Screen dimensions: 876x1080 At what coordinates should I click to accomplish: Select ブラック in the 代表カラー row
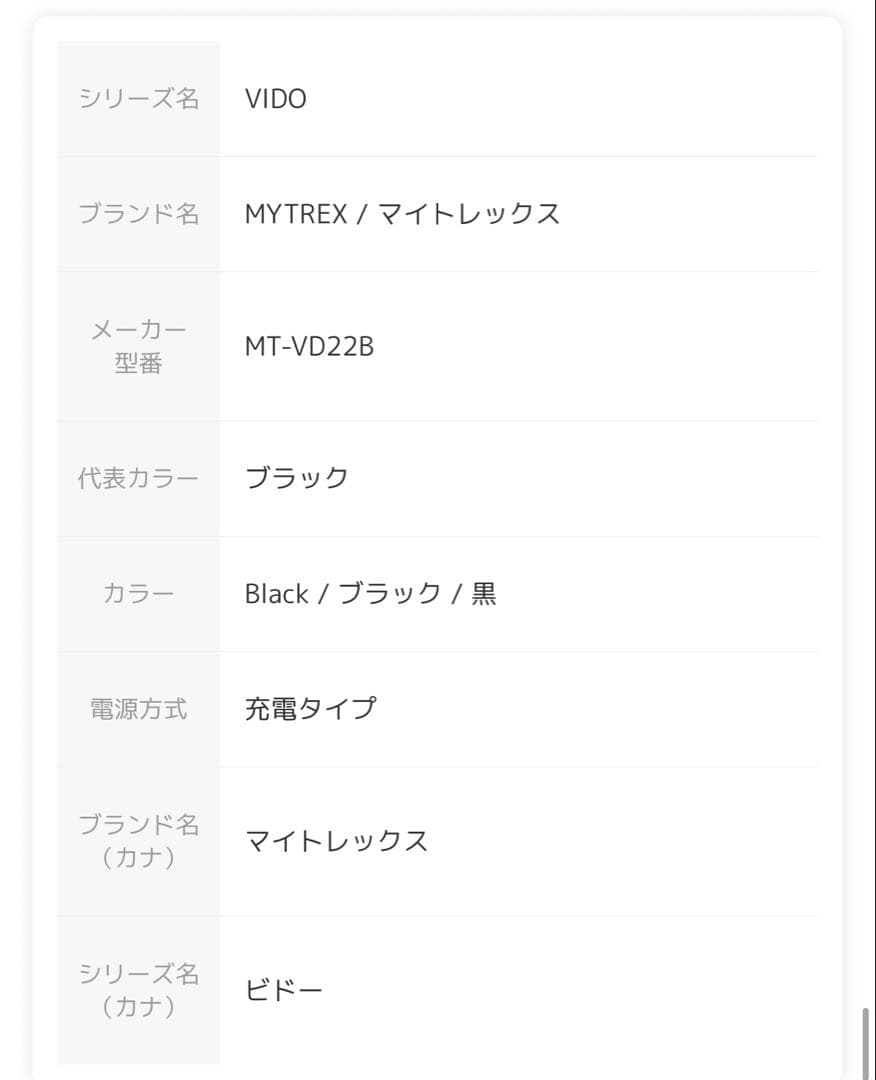pos(297,478)
